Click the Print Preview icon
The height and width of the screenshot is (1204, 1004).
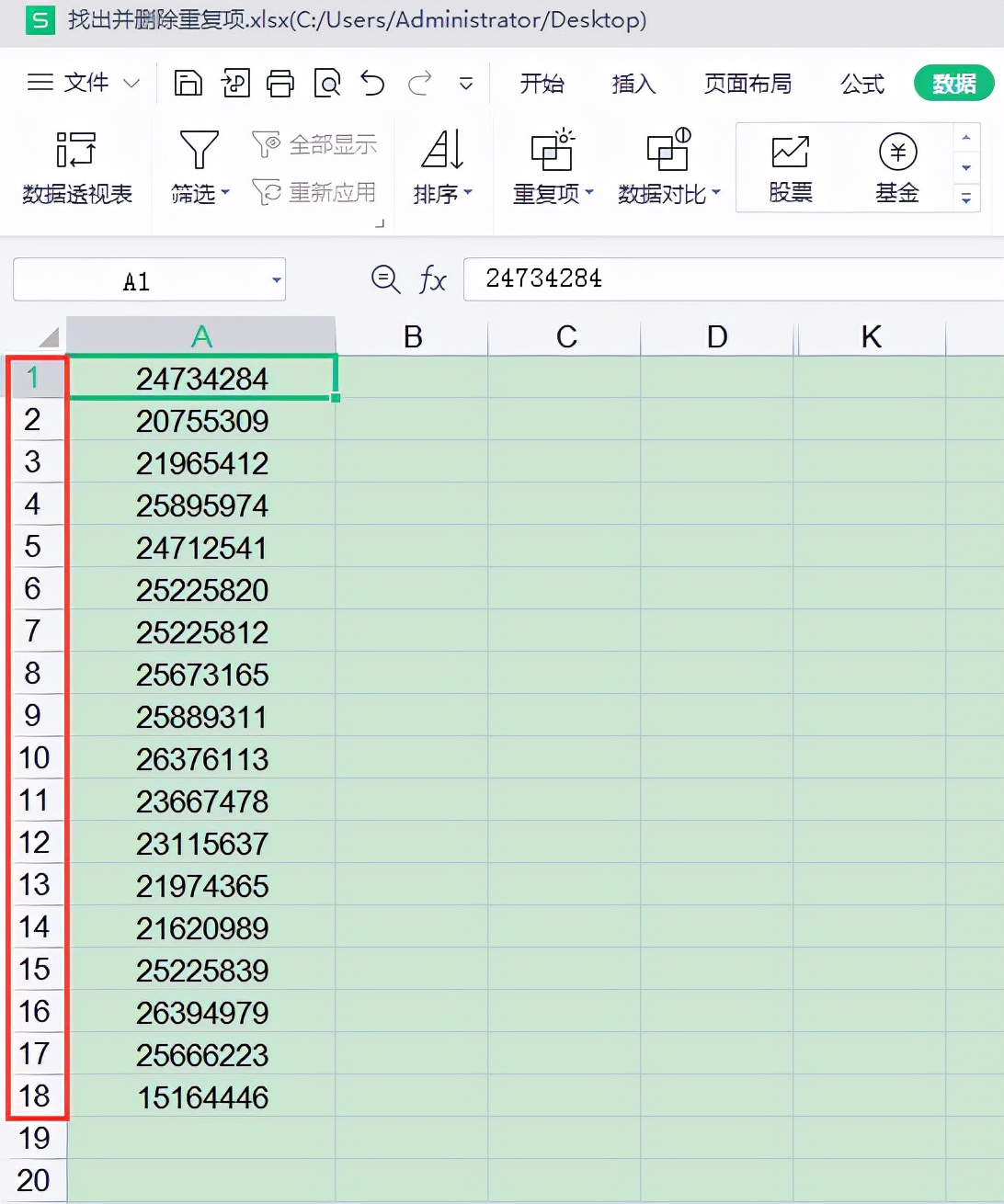pos(327,84)
